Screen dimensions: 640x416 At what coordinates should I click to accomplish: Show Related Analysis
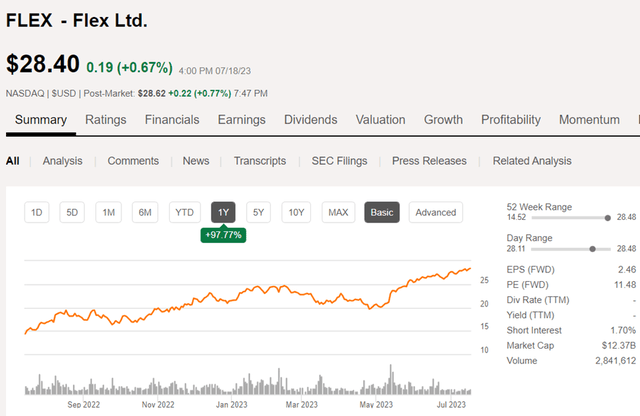(x=532, y=161)
